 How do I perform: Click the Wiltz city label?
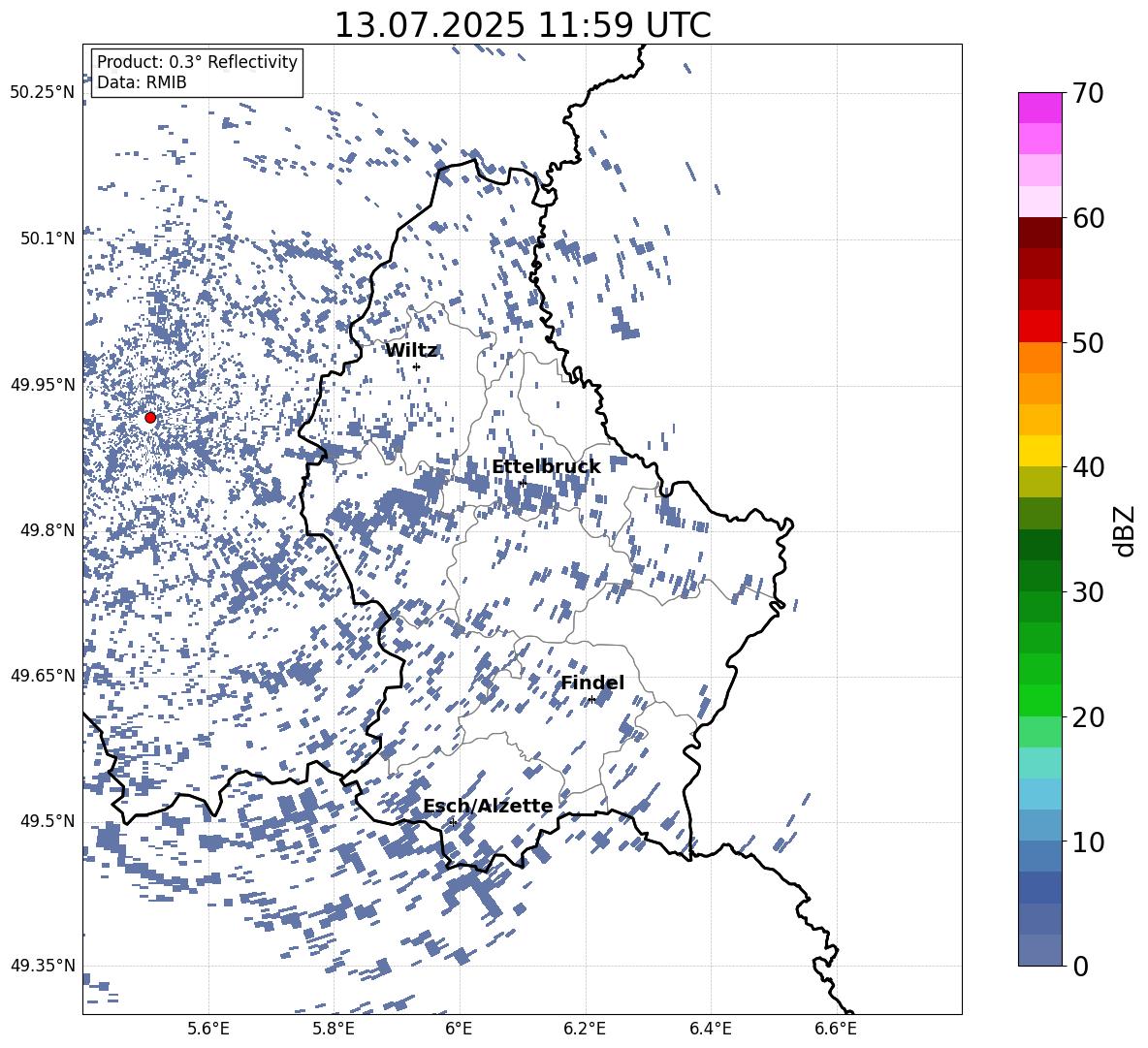click(x=411, y=350)
